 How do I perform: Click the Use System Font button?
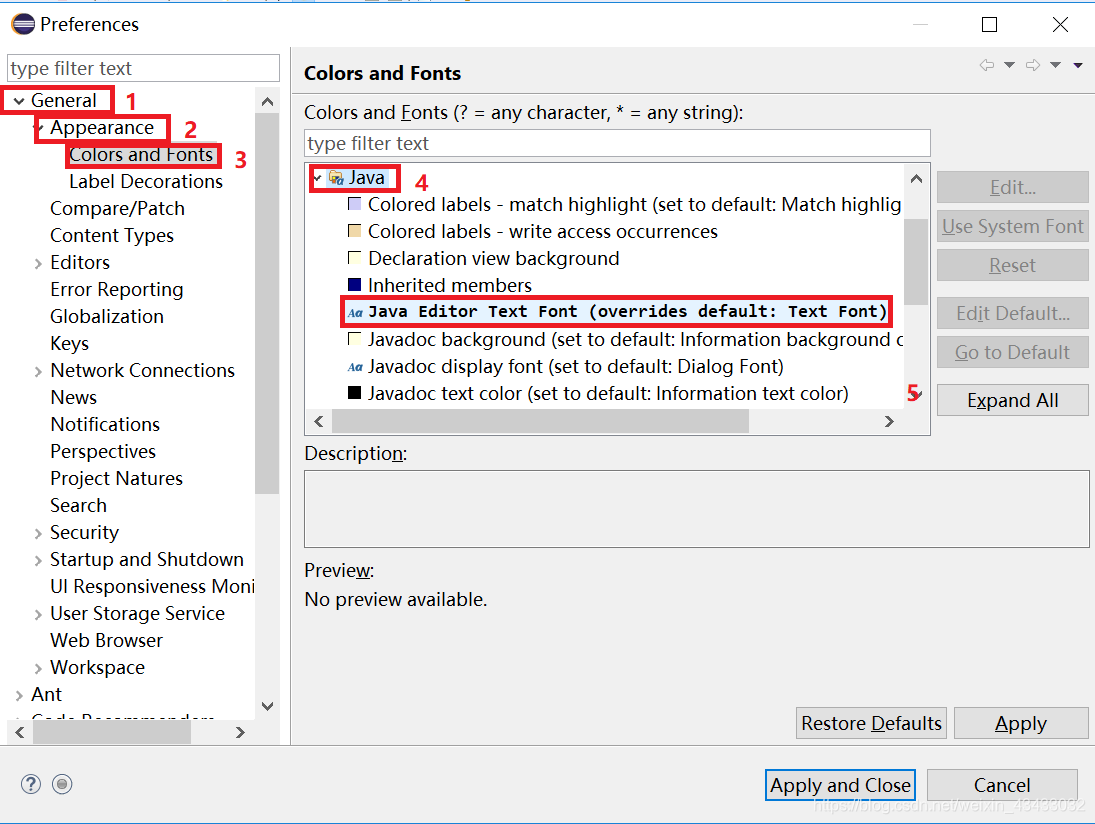coord(1013,226)
